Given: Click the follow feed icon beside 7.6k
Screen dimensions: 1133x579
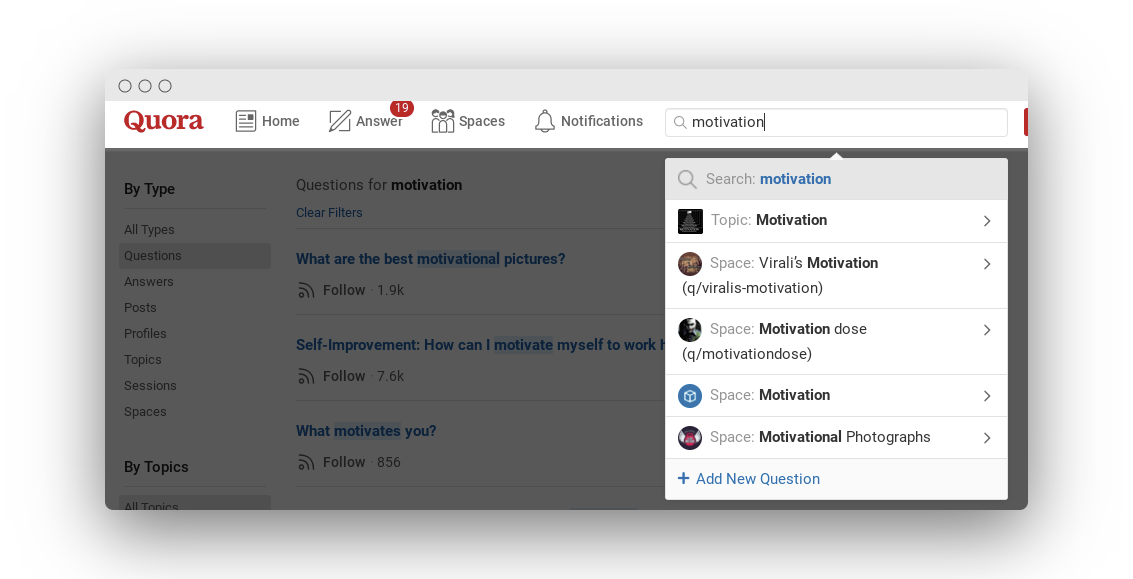Looking at the screenshot, I should pyautogui.click(x=306, y=377).
